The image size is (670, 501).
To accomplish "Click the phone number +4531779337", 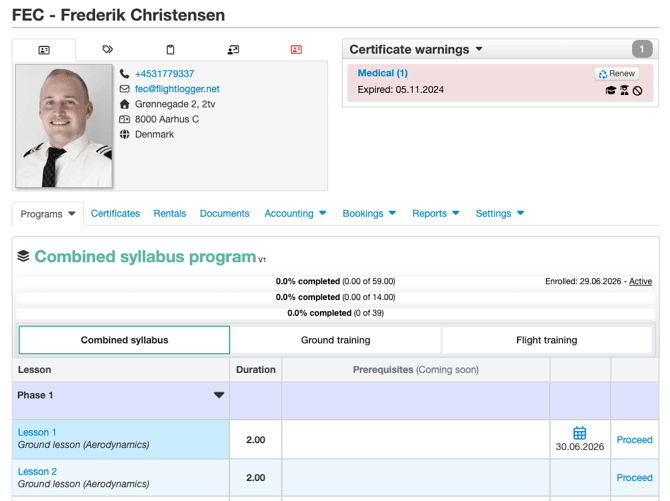I will pos(165,74).
